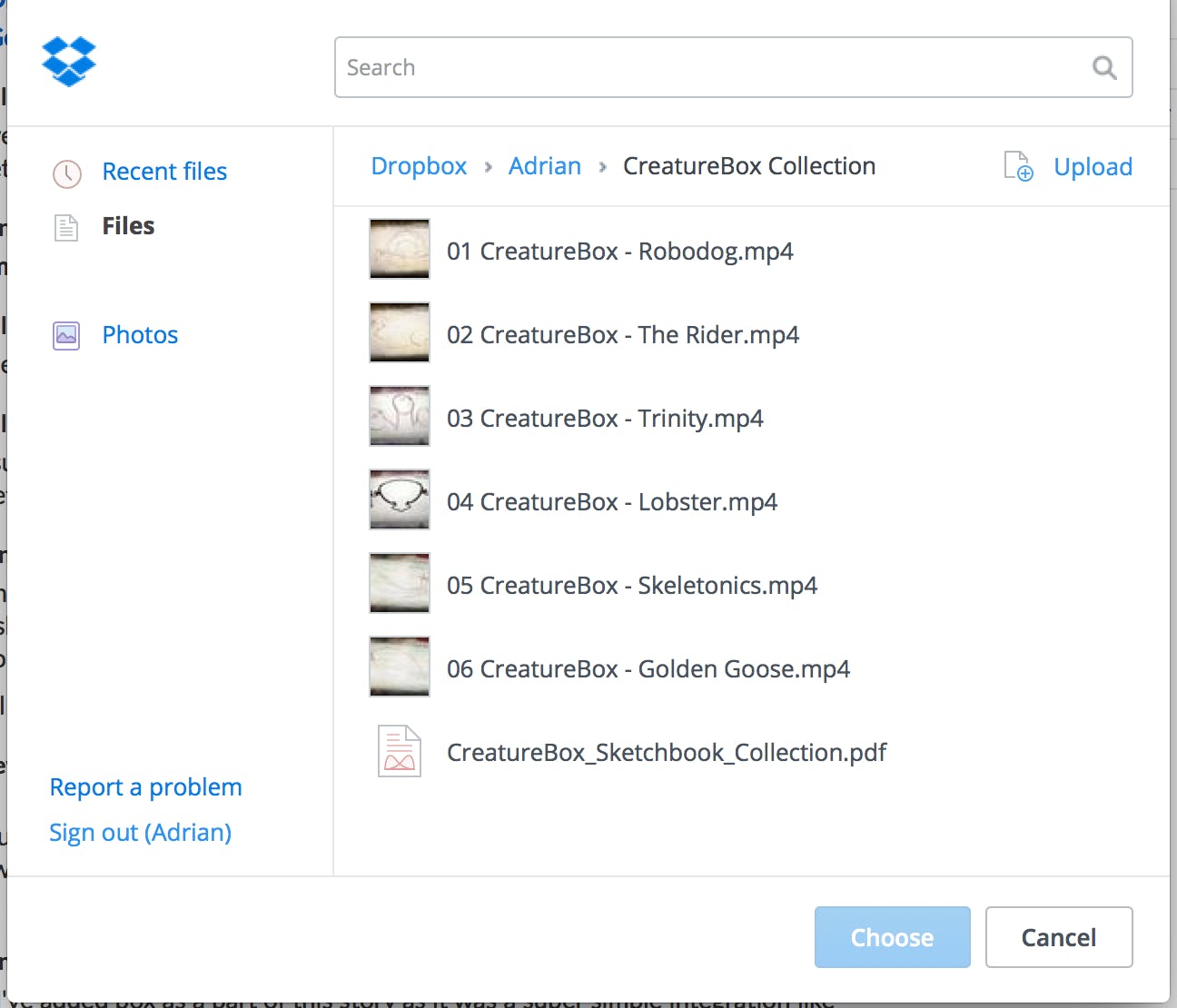The height and width of the screenshot is (1008, 1177).
Task: Select file 05 CreatureBox - Skeletonics.mp4
Action: (632, 586)
